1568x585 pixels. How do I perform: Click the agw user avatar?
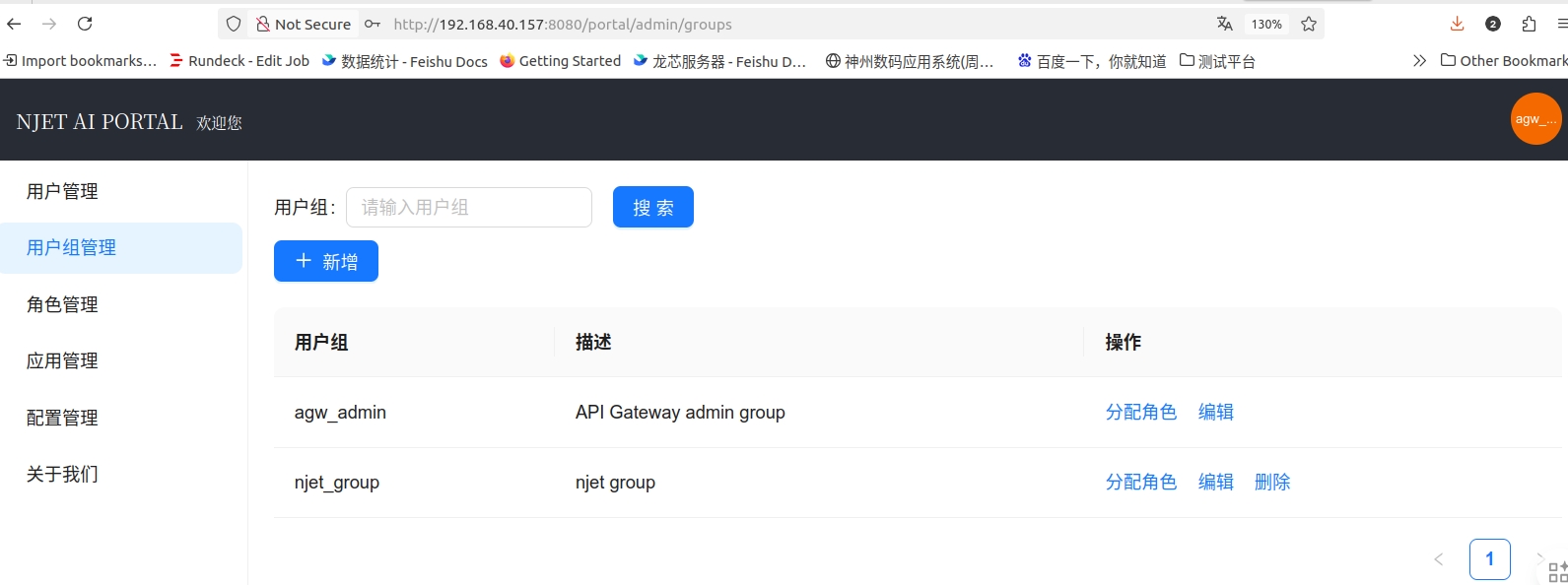(1535, 119)
